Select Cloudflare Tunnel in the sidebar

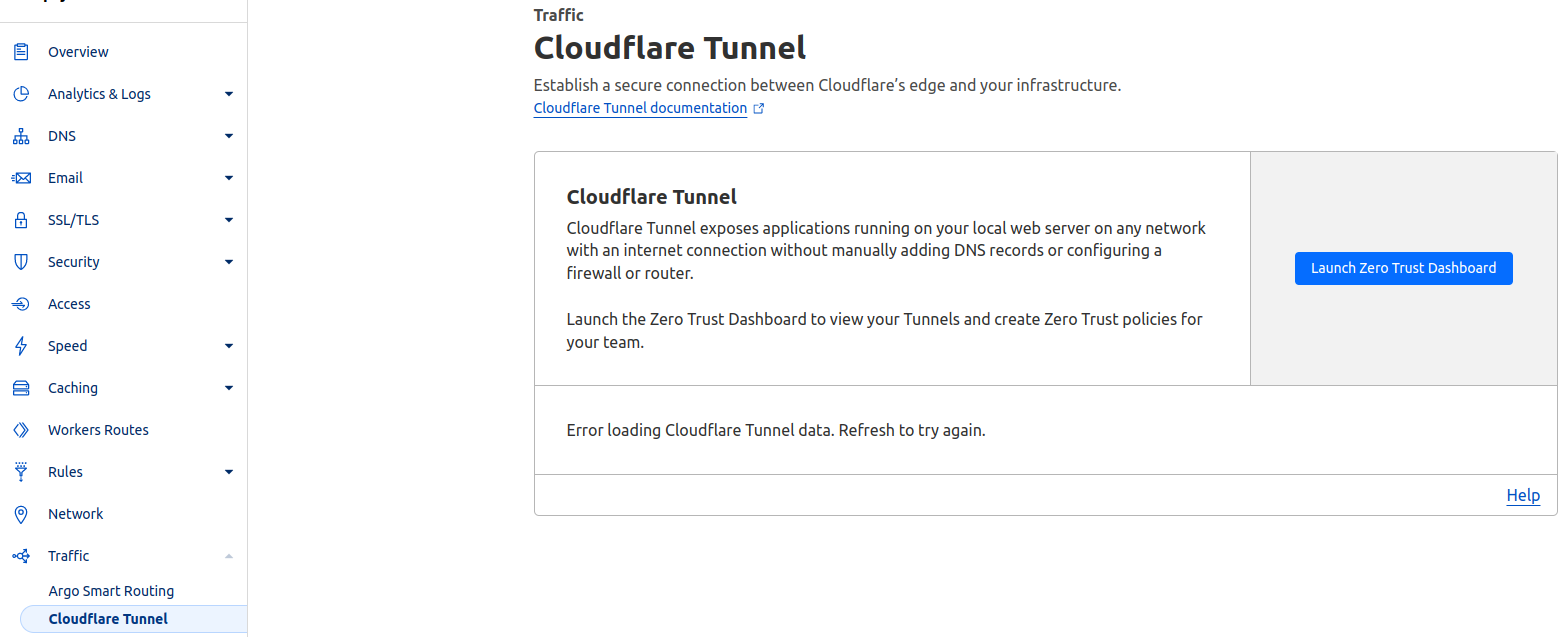point(108,618)
